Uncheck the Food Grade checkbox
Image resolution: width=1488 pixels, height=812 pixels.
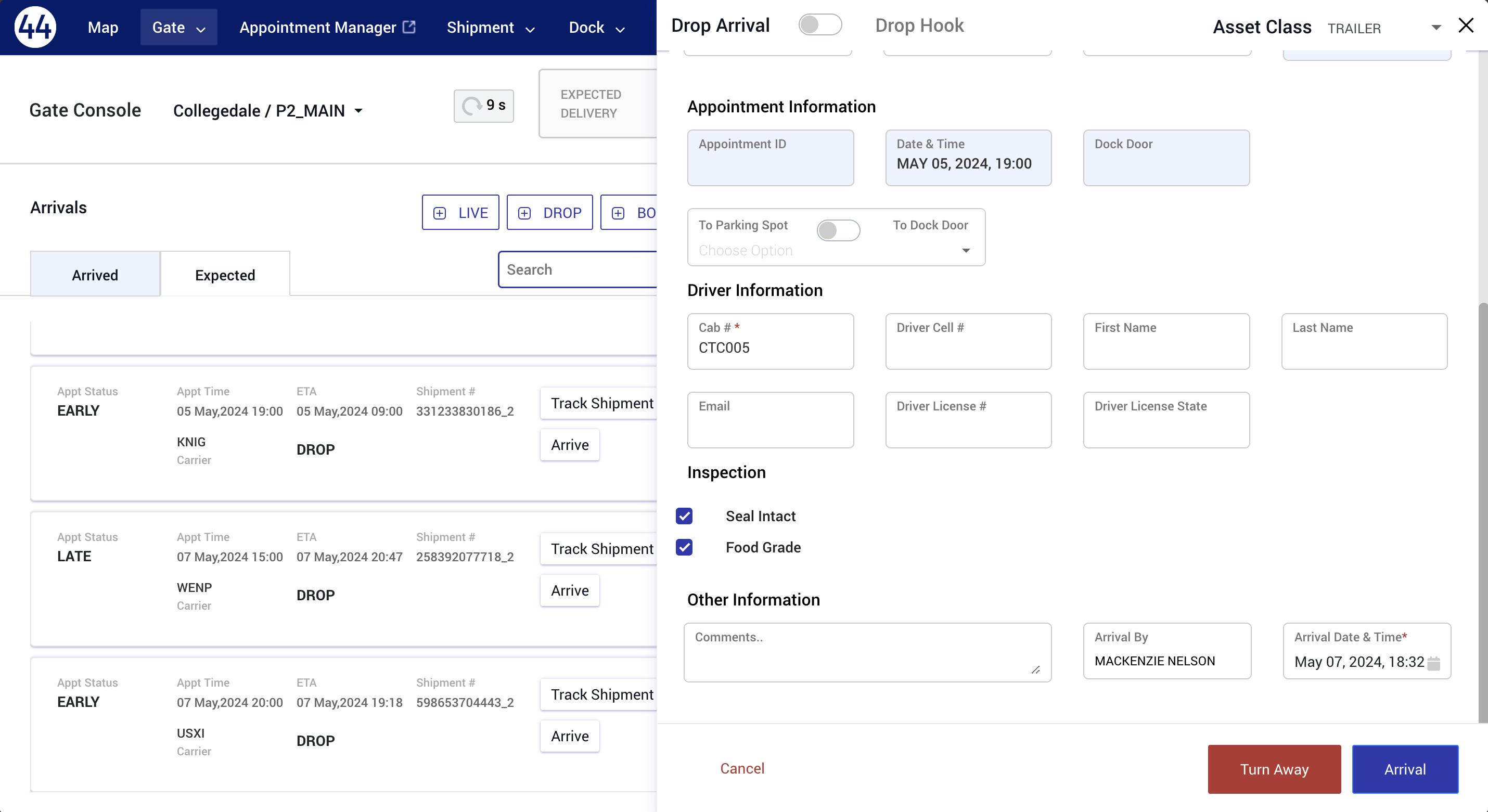click(x=685, y=547)
